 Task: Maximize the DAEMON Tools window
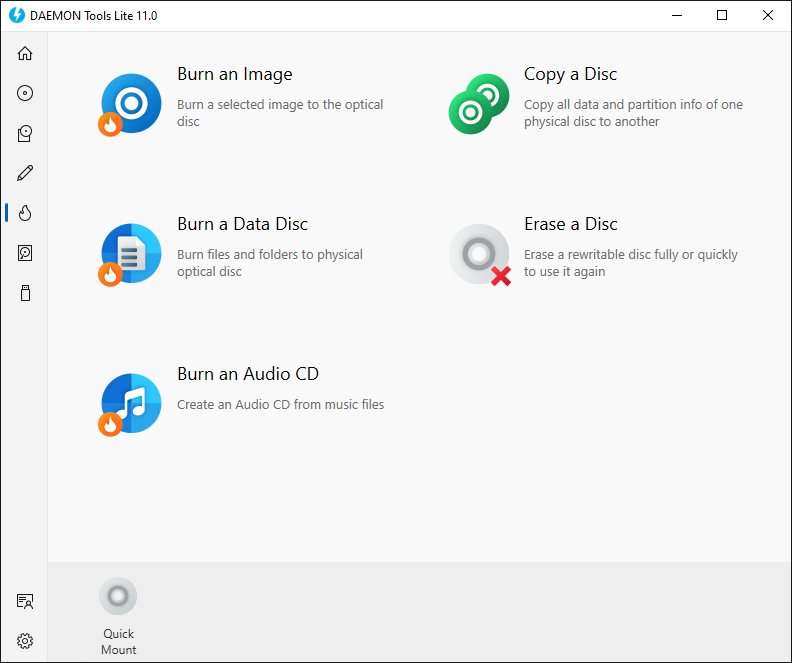(x=722, y=15)
